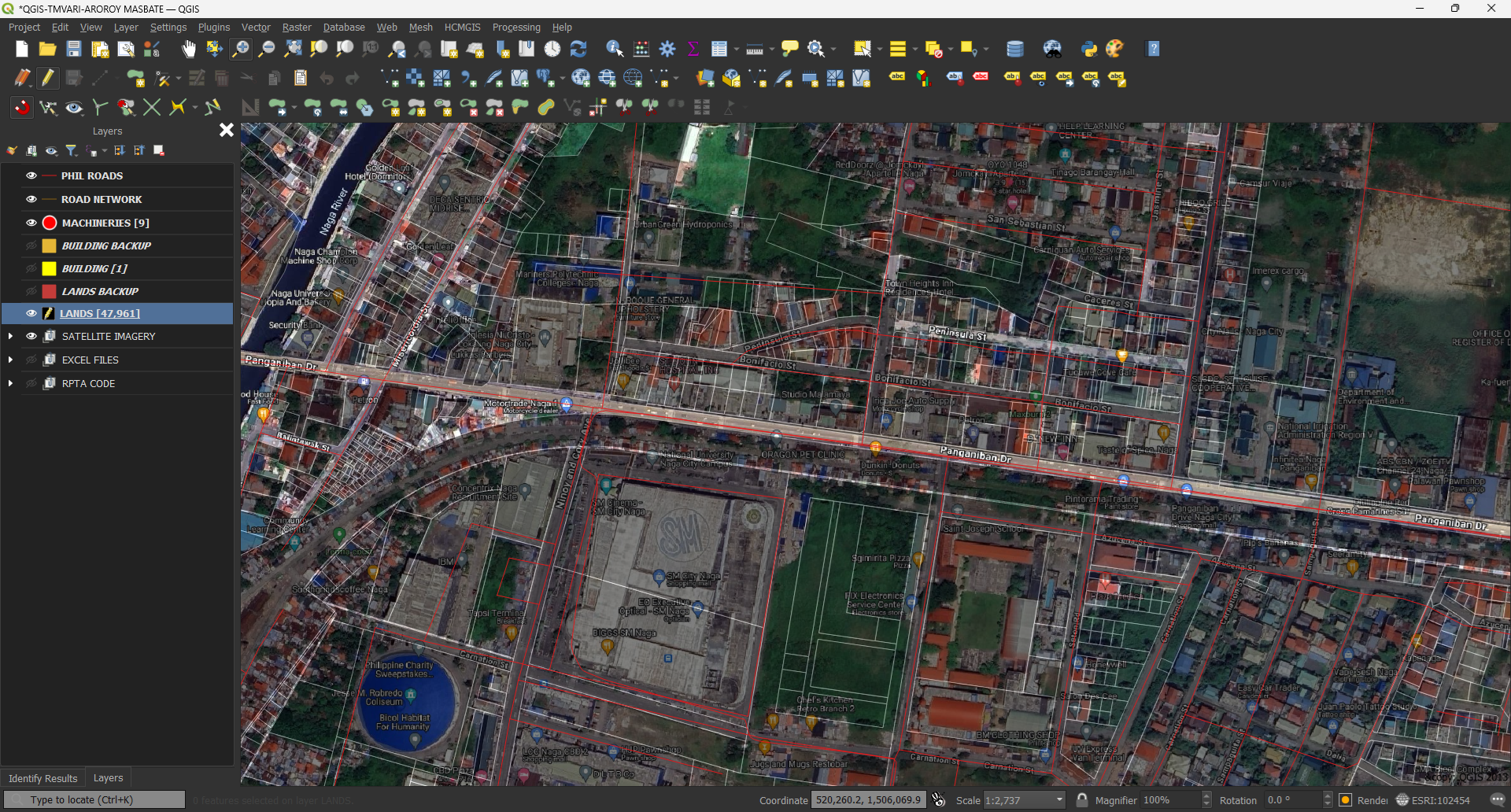Image resolution: width=1511 pixels, height=812 pixels.
Task: Hide the ROAD NETWORK layer
Action: pyautogui.click(x=31, y=199)
